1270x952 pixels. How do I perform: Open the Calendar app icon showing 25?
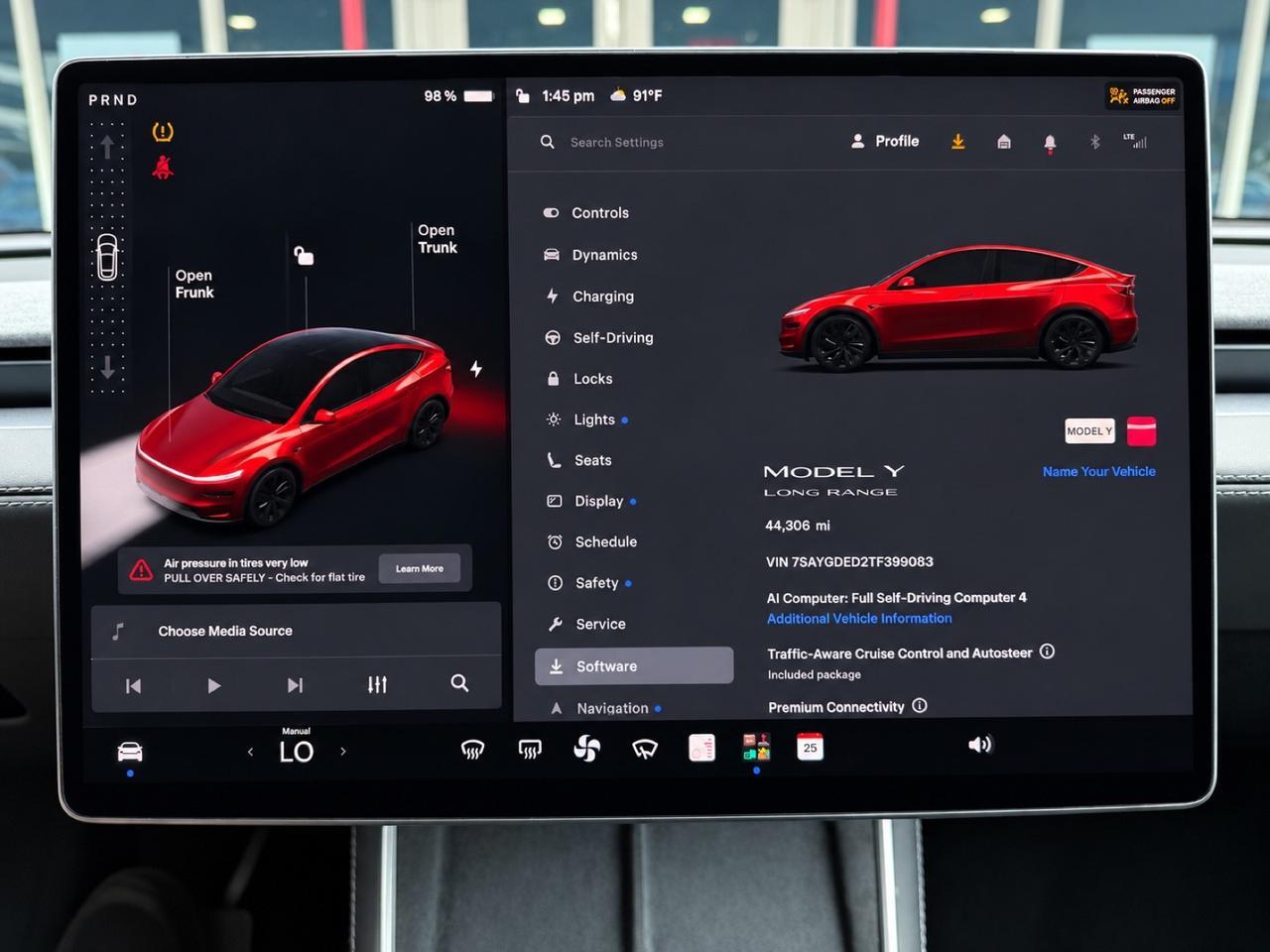coord(810,747)
